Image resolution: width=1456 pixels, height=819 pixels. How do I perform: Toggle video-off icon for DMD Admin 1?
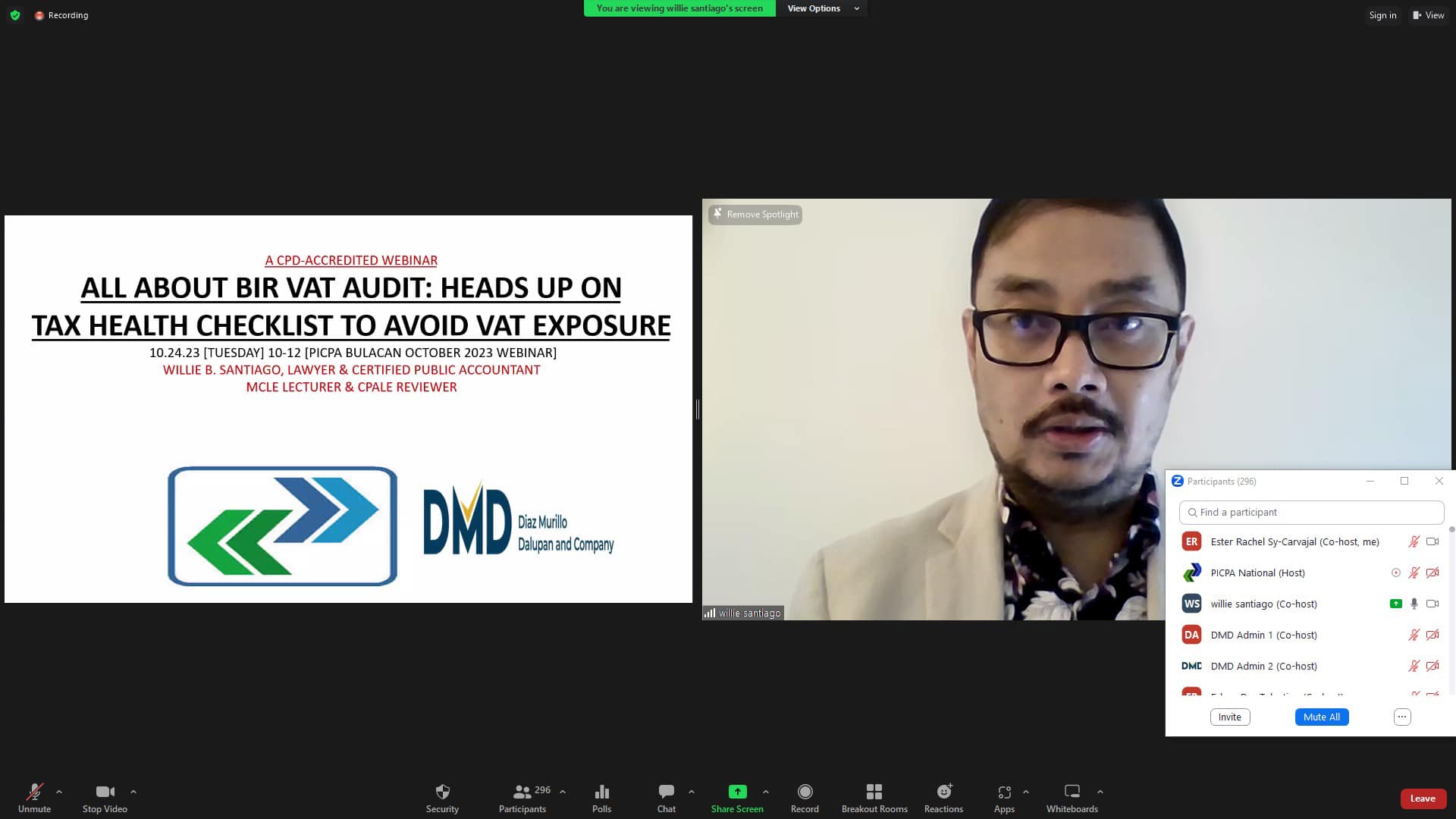(x=1432, y=635)
